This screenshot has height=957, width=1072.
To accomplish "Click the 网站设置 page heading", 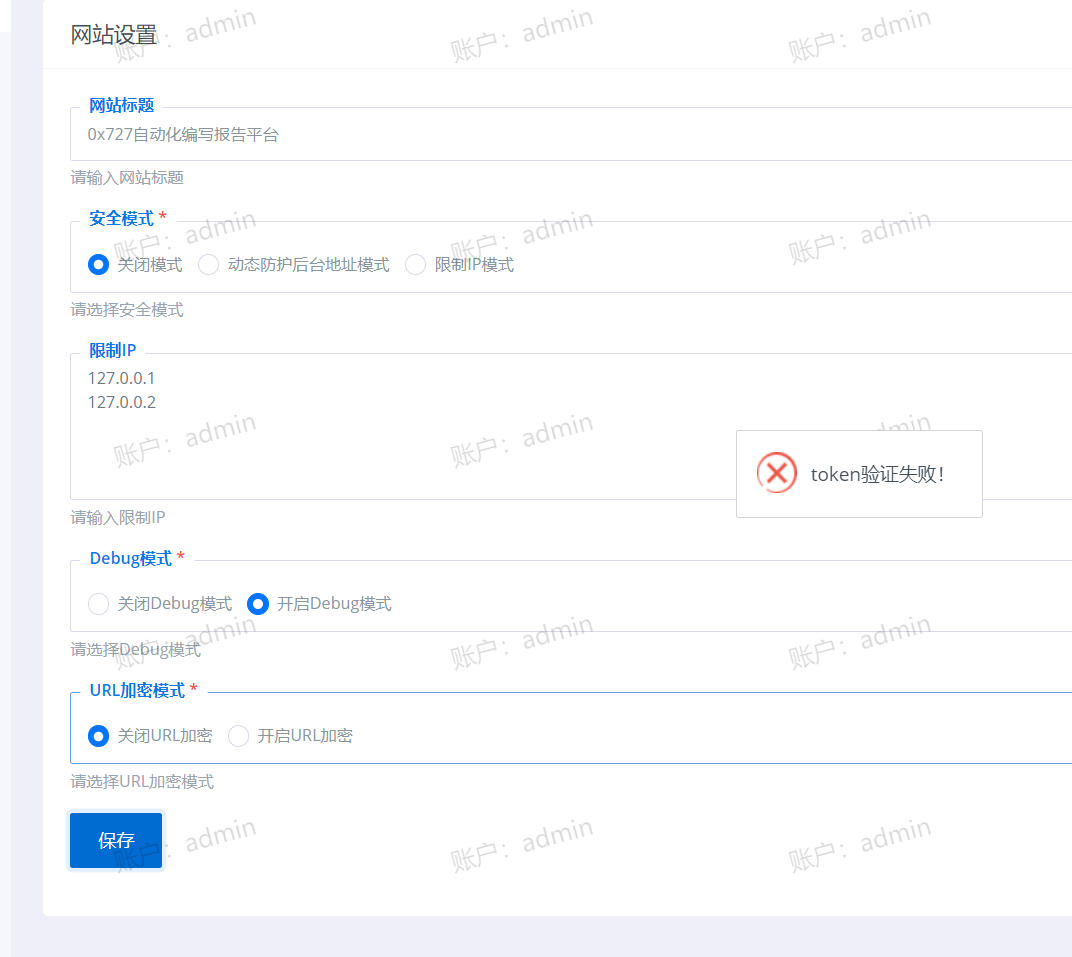I will pos(112,33).
